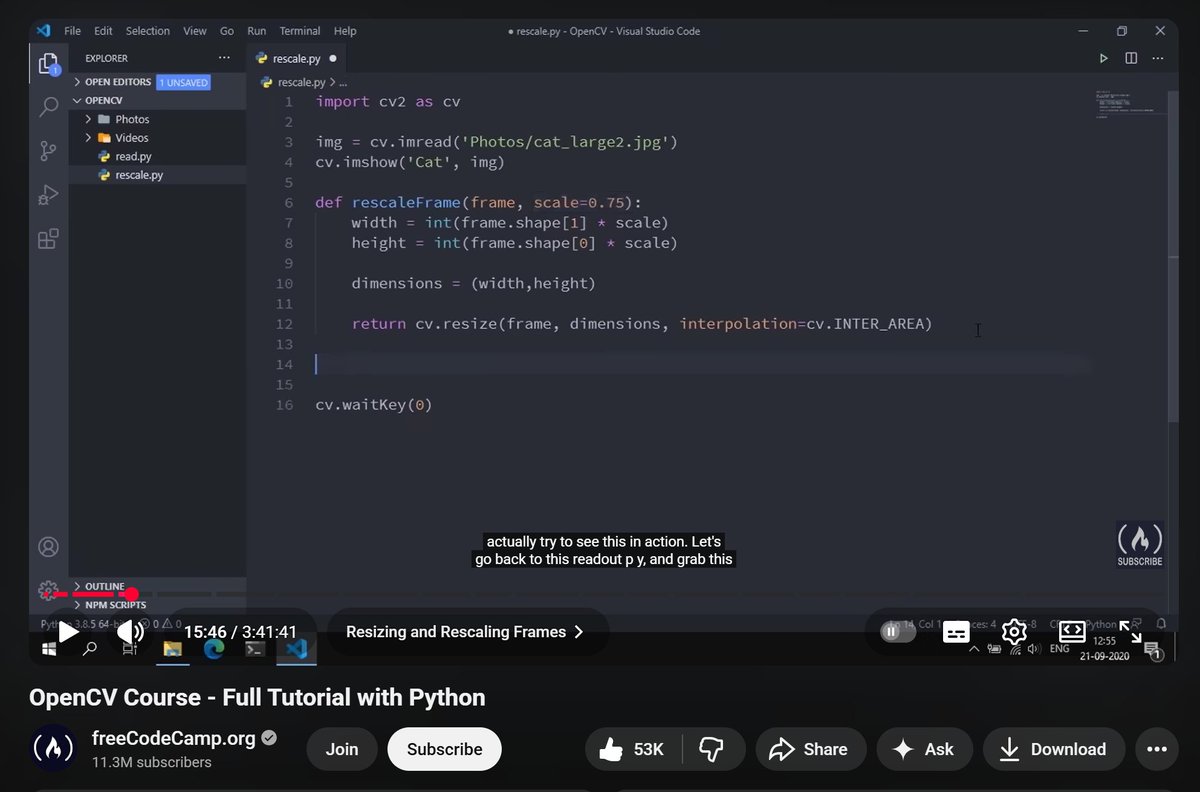This screenshot has height=792, width=1200.
Task: Open the Terminal menu
Action: (x=300, y=31)
